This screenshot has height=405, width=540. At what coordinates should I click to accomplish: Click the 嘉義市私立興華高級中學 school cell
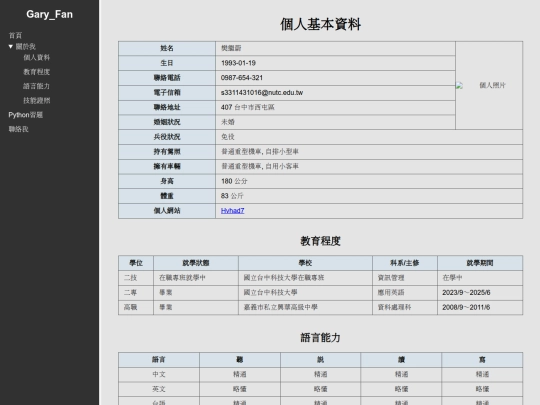point(305,308)
